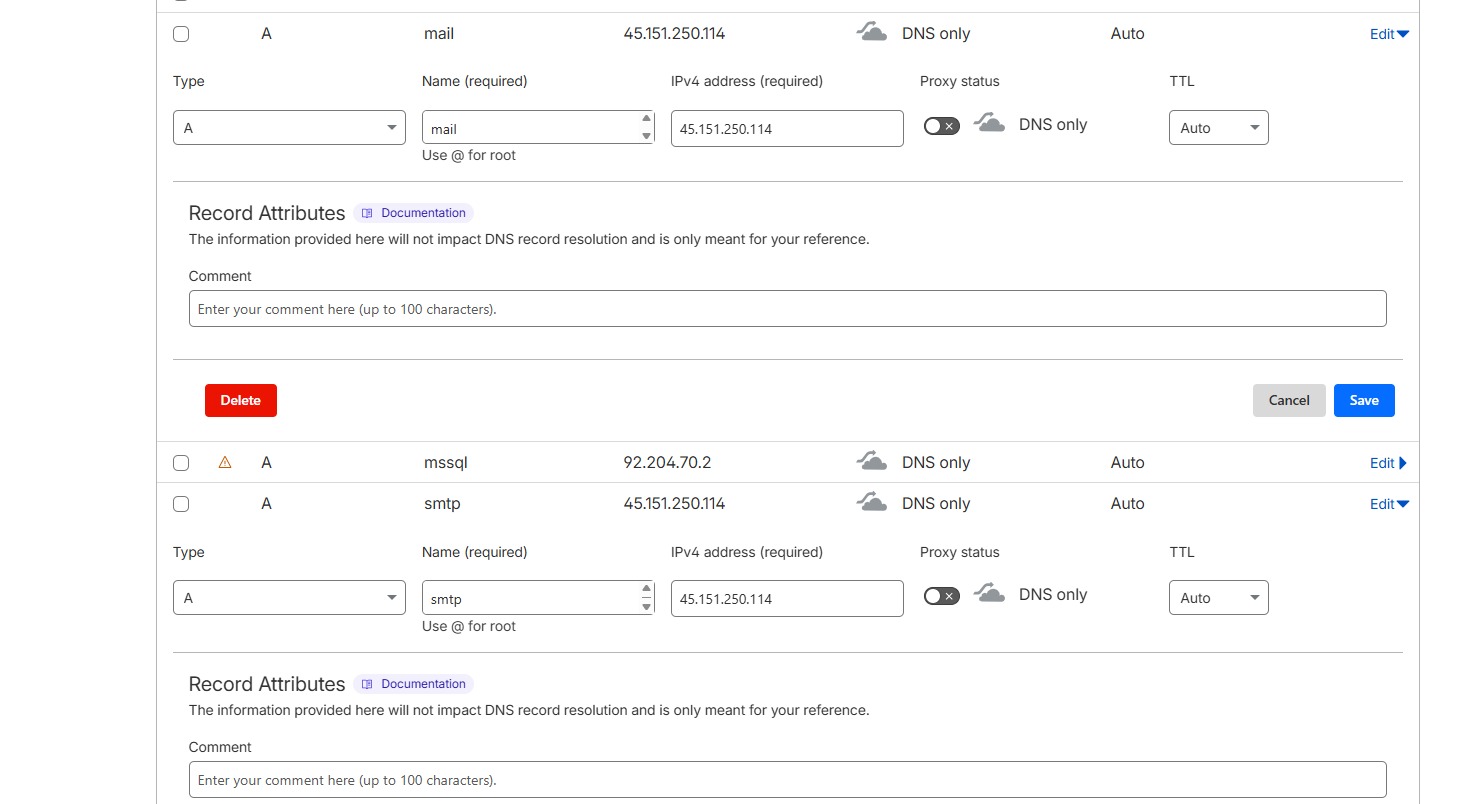
Task: Click the warning triangle icon on mssql record
Action: coord(225,462)
